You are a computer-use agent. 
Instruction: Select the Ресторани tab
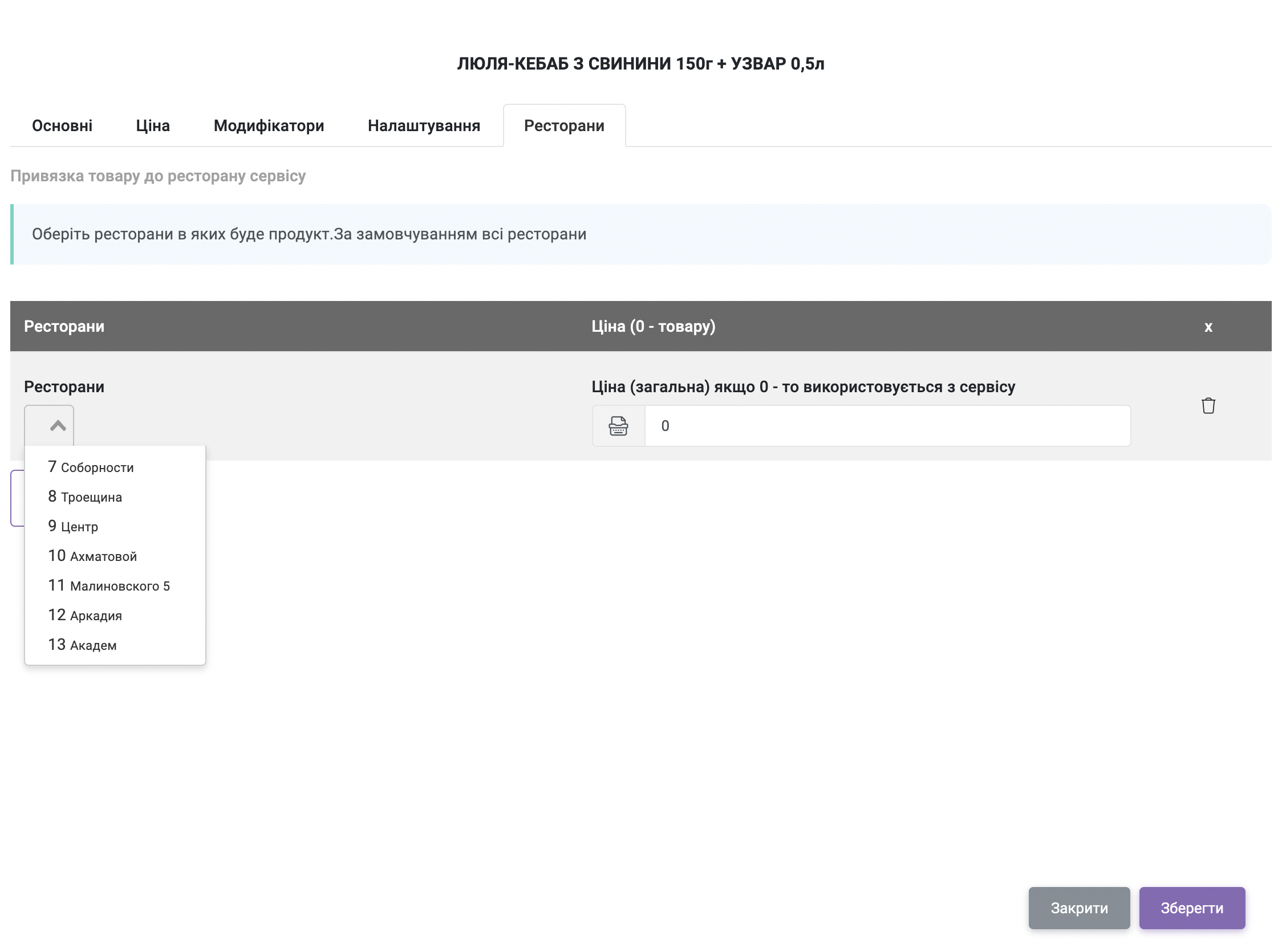tap(564, 125)
